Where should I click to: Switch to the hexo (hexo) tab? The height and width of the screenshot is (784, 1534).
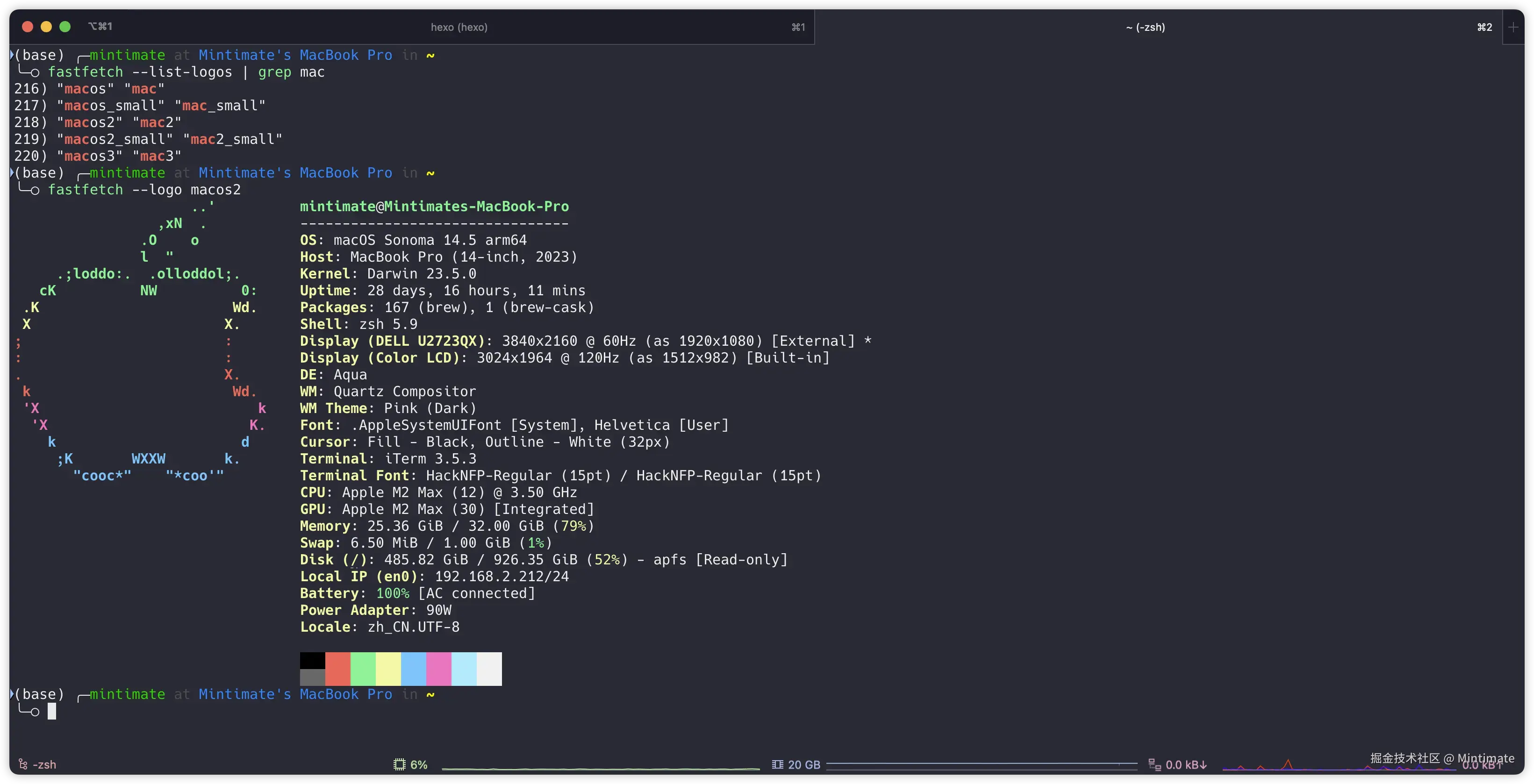459,28
